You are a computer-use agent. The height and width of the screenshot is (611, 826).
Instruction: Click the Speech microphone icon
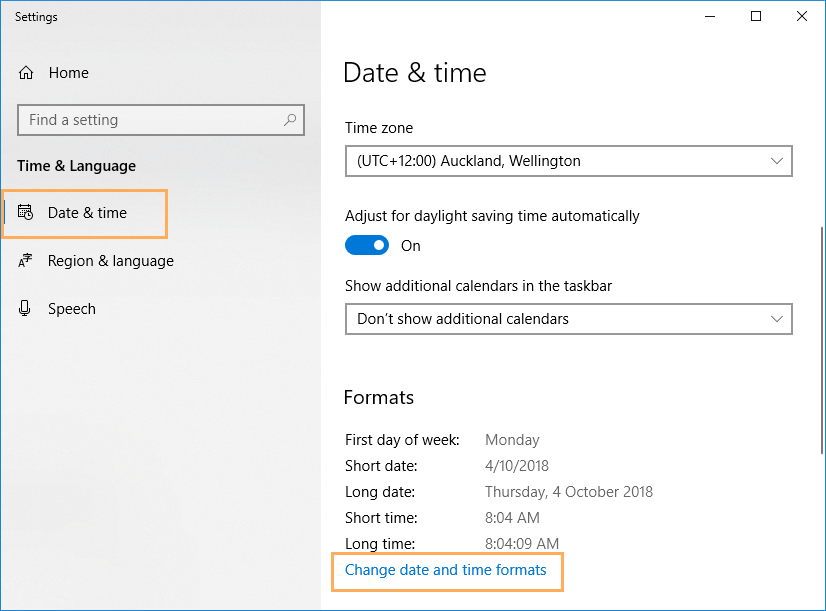click(24, 308)
